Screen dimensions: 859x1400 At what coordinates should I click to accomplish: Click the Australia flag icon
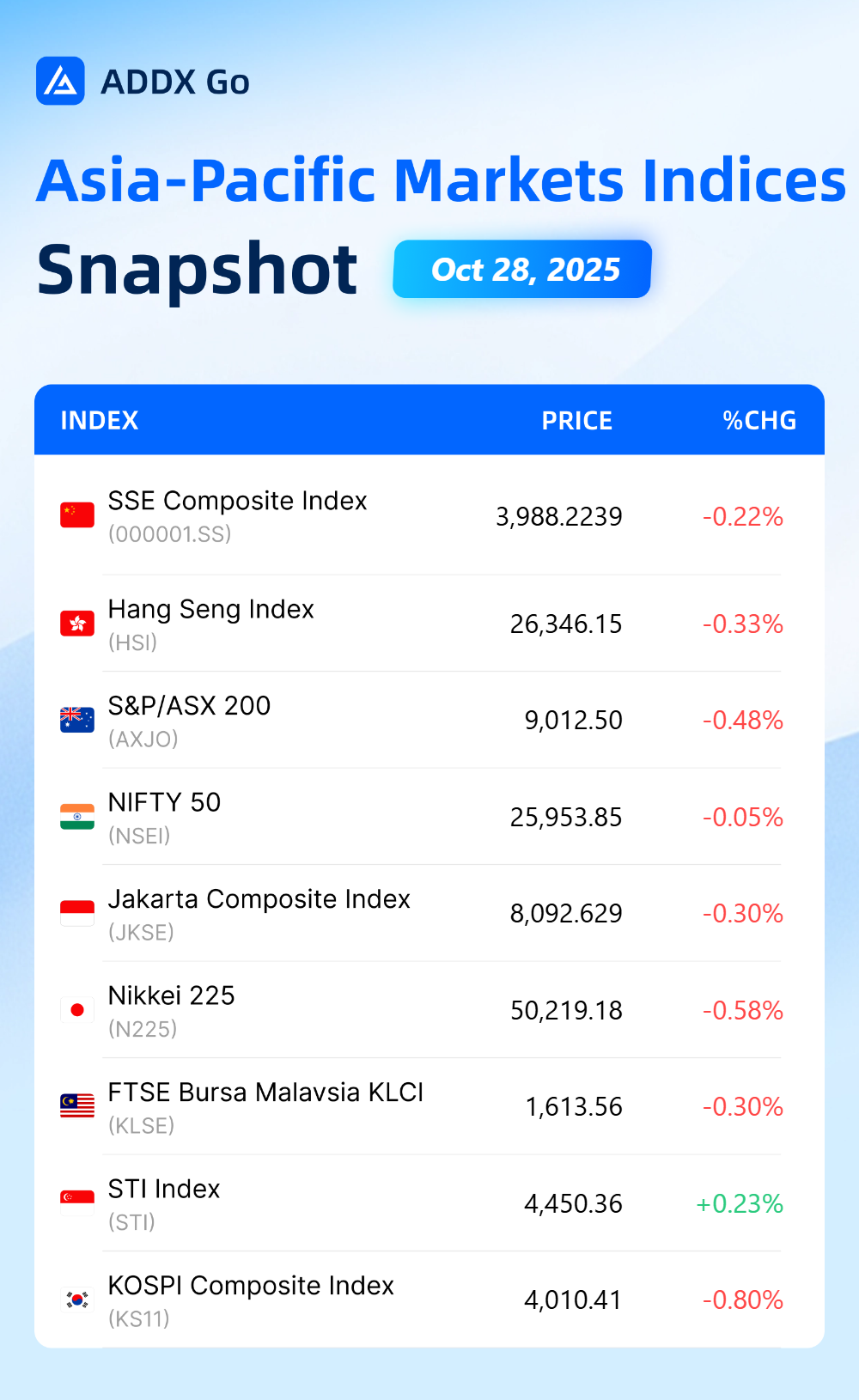77,720
